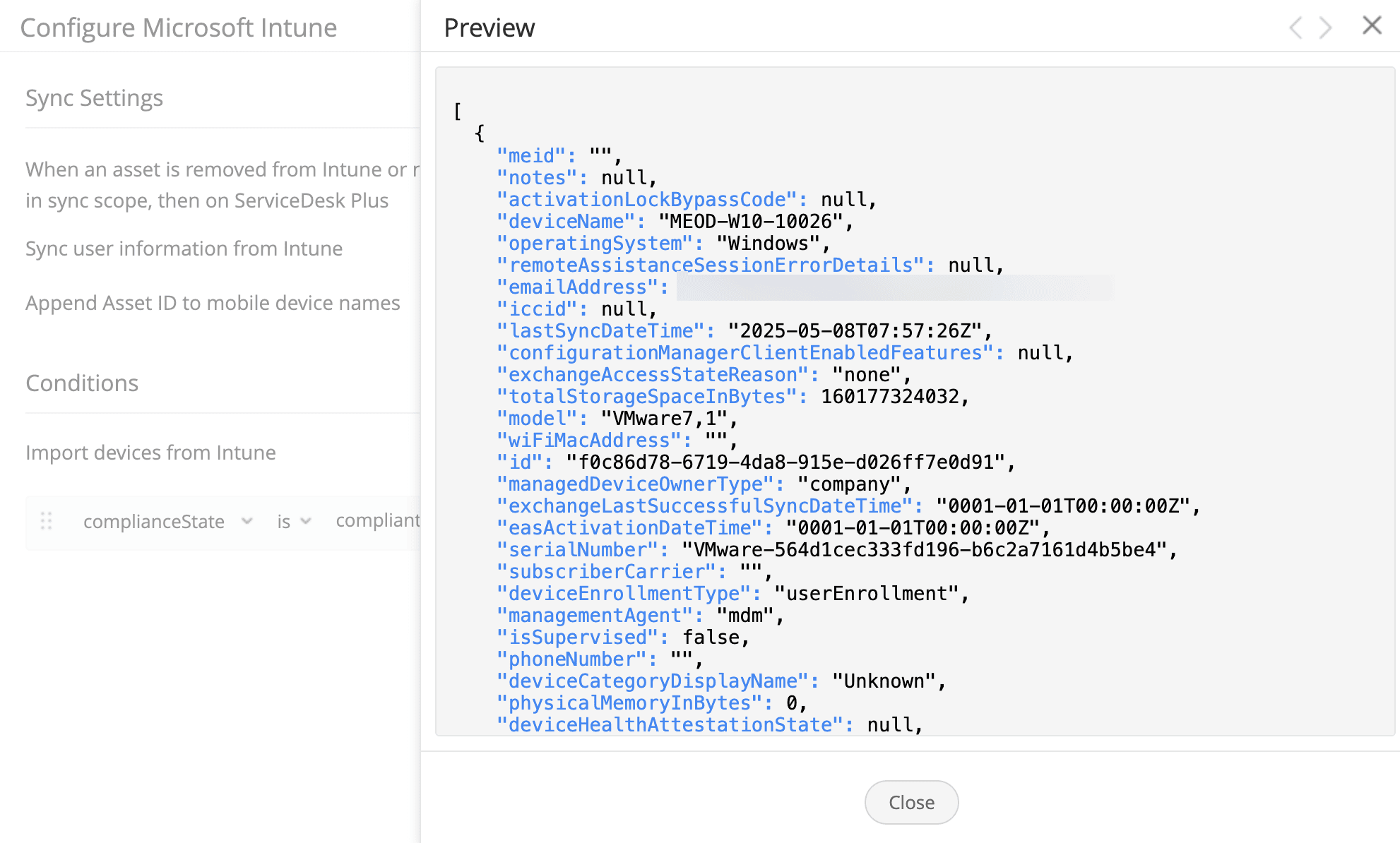Viewport: 1400px width, 843px height.
Task: Grab the complianceState condition drag handle
Action: pyautogui.click(x=47, y=521)
